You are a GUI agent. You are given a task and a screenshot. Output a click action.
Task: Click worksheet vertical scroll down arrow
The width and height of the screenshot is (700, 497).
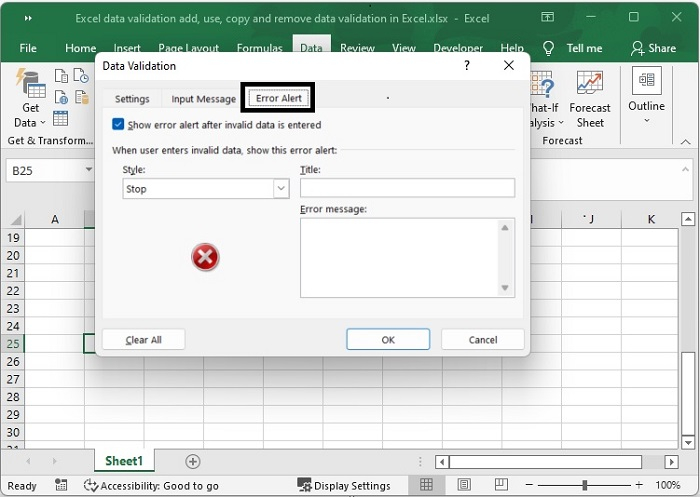point(688,442)
